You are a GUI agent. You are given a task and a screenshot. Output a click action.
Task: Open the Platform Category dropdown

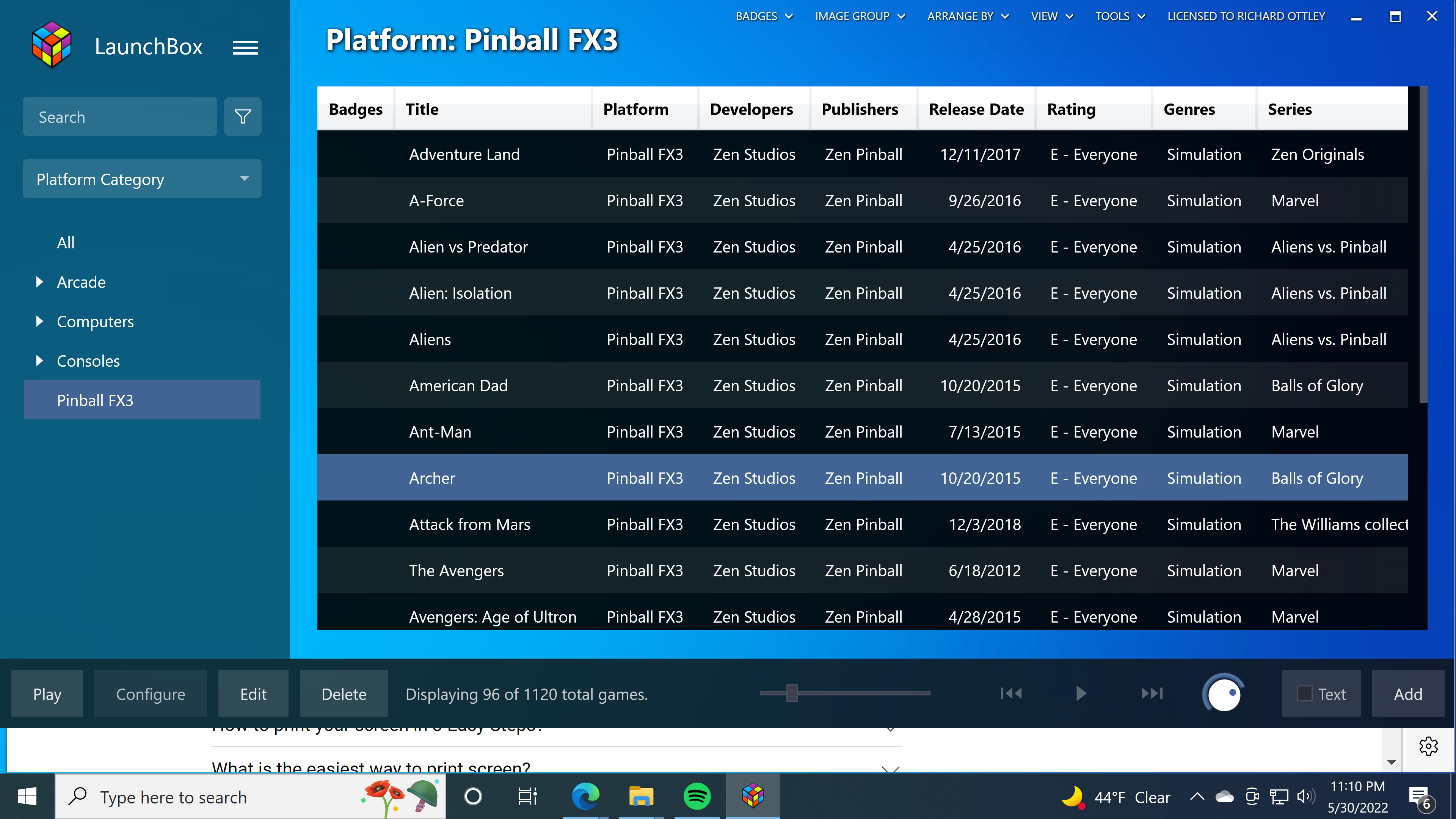pyautogui.click(x=142, y=179)
